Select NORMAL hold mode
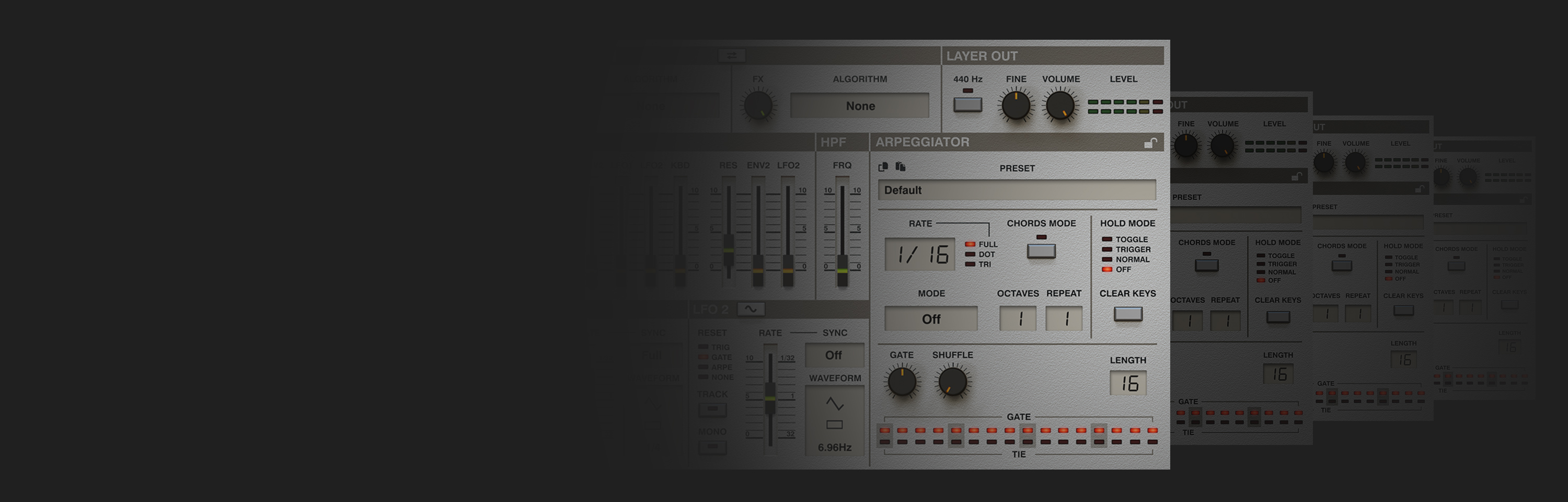 1125,259
